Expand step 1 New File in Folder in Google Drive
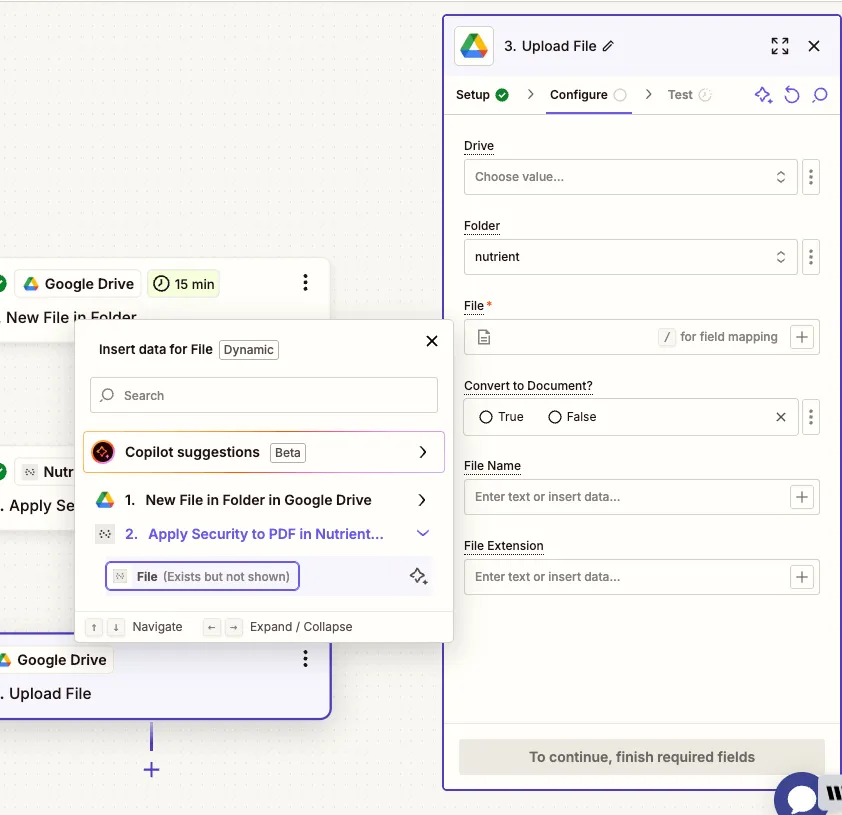 [x=421, y=499]
